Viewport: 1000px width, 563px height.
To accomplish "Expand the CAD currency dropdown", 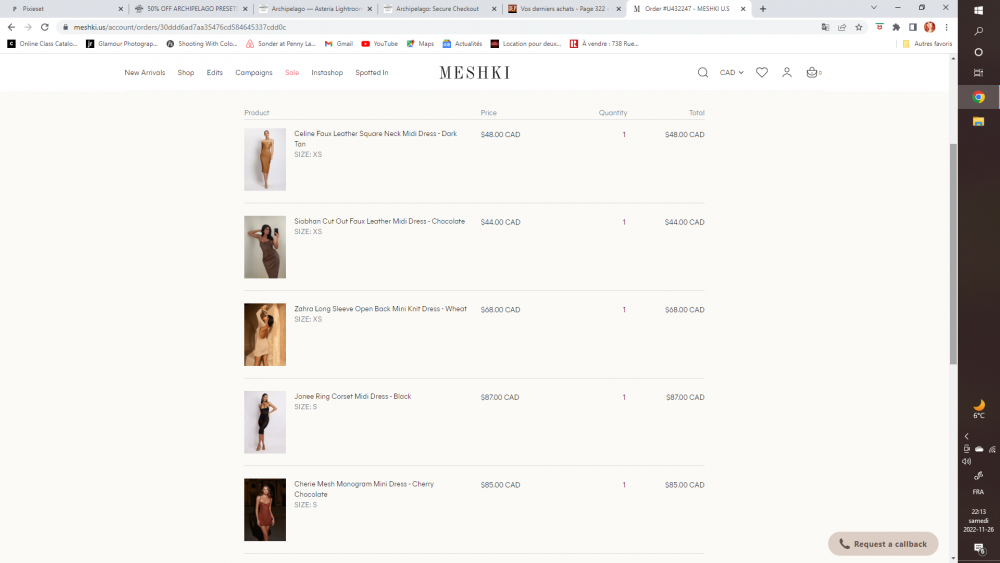I will pyautogui.click(x=732, y=73).
